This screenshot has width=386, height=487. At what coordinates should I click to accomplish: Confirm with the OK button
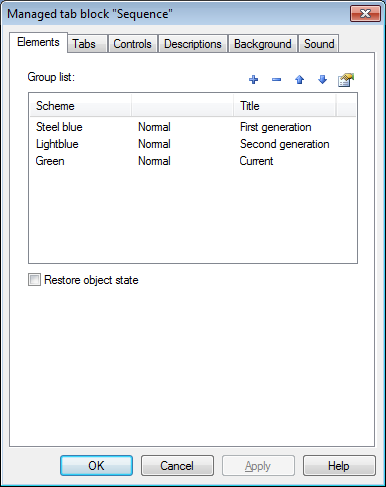click(x=96, y=466)
